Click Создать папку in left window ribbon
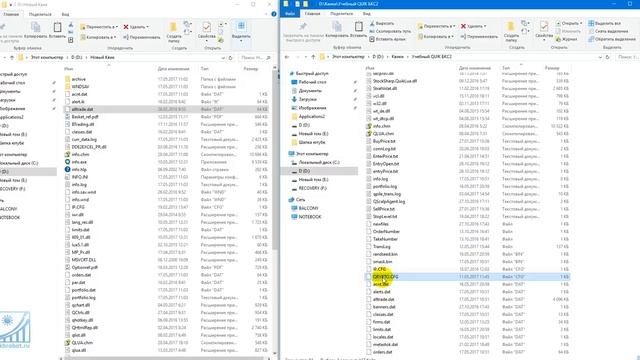The width and height of the screenshot is (640, 360). coord(173,33)
